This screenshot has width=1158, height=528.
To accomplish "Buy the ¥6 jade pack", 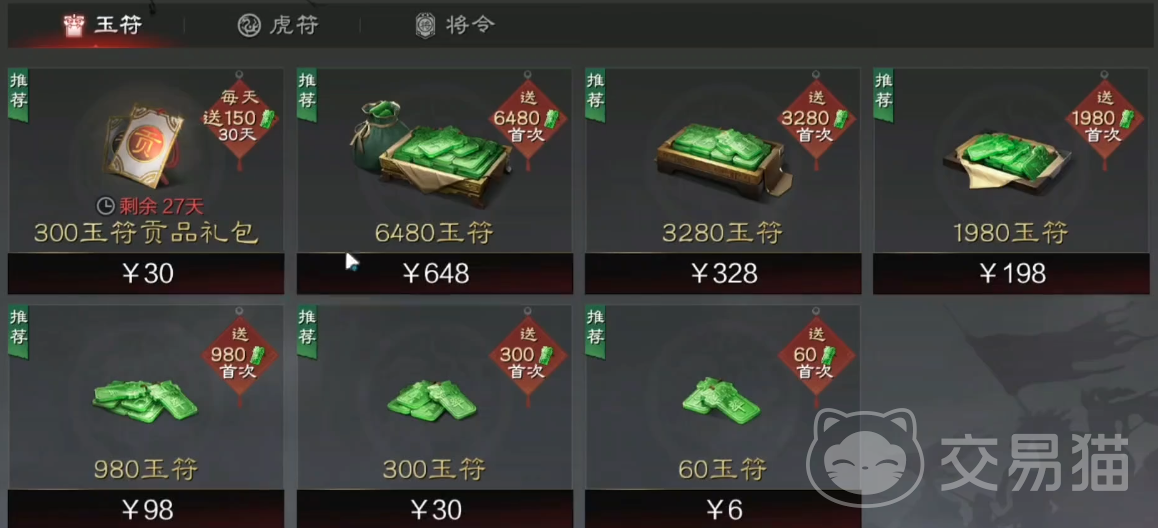I will click(723, 510).
